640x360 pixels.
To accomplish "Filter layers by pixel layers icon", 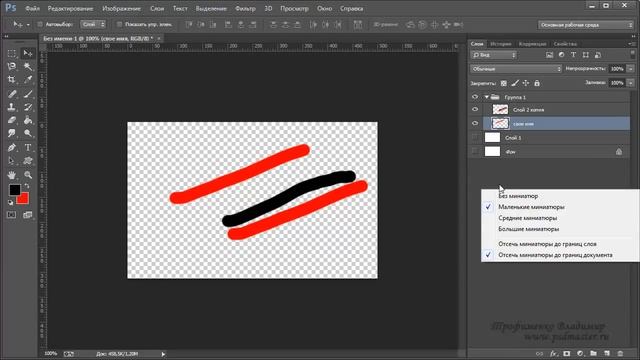I will point(549,55).
